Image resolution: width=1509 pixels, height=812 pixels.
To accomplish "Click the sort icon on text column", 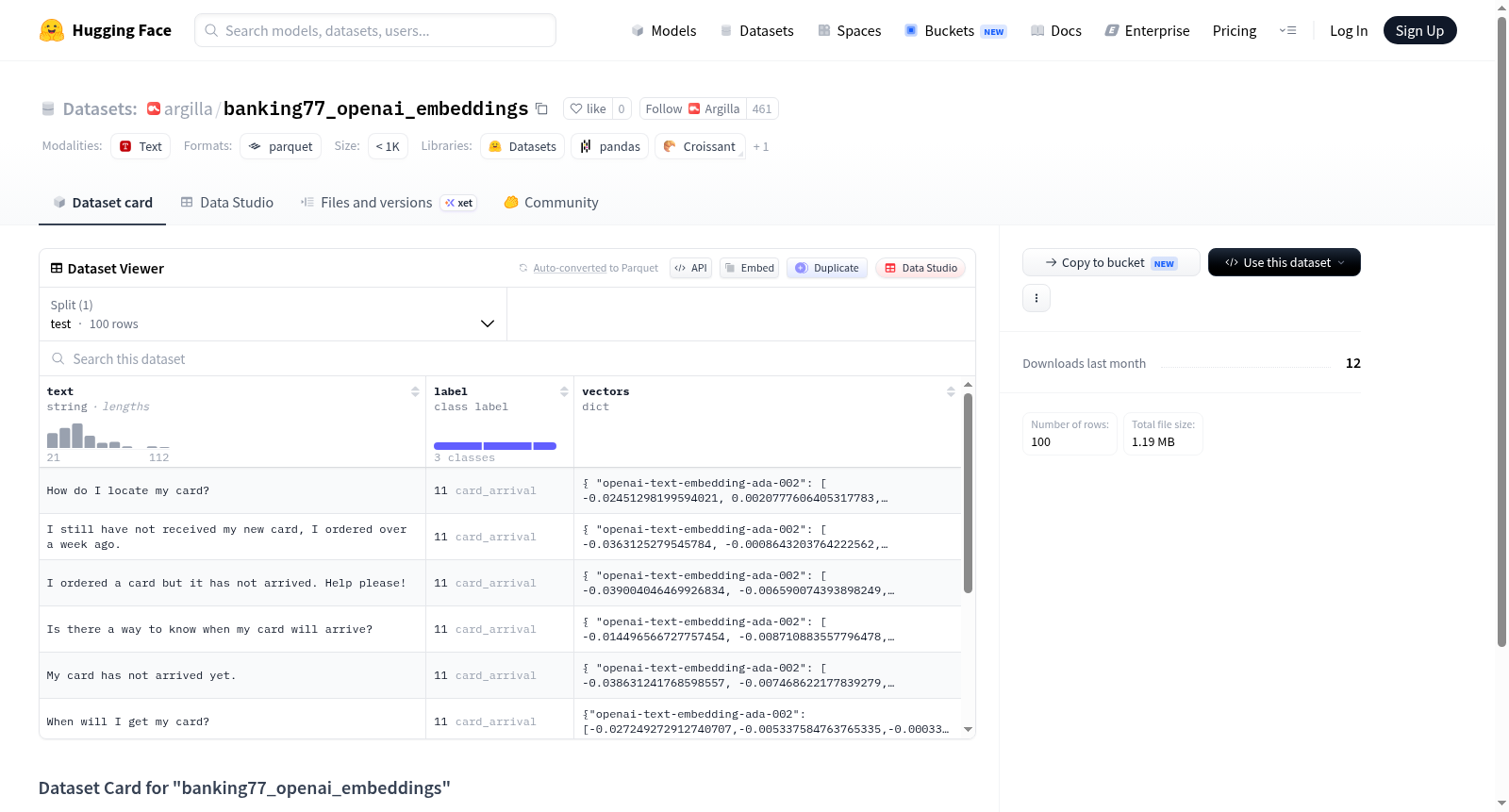I will click(415, 391).
